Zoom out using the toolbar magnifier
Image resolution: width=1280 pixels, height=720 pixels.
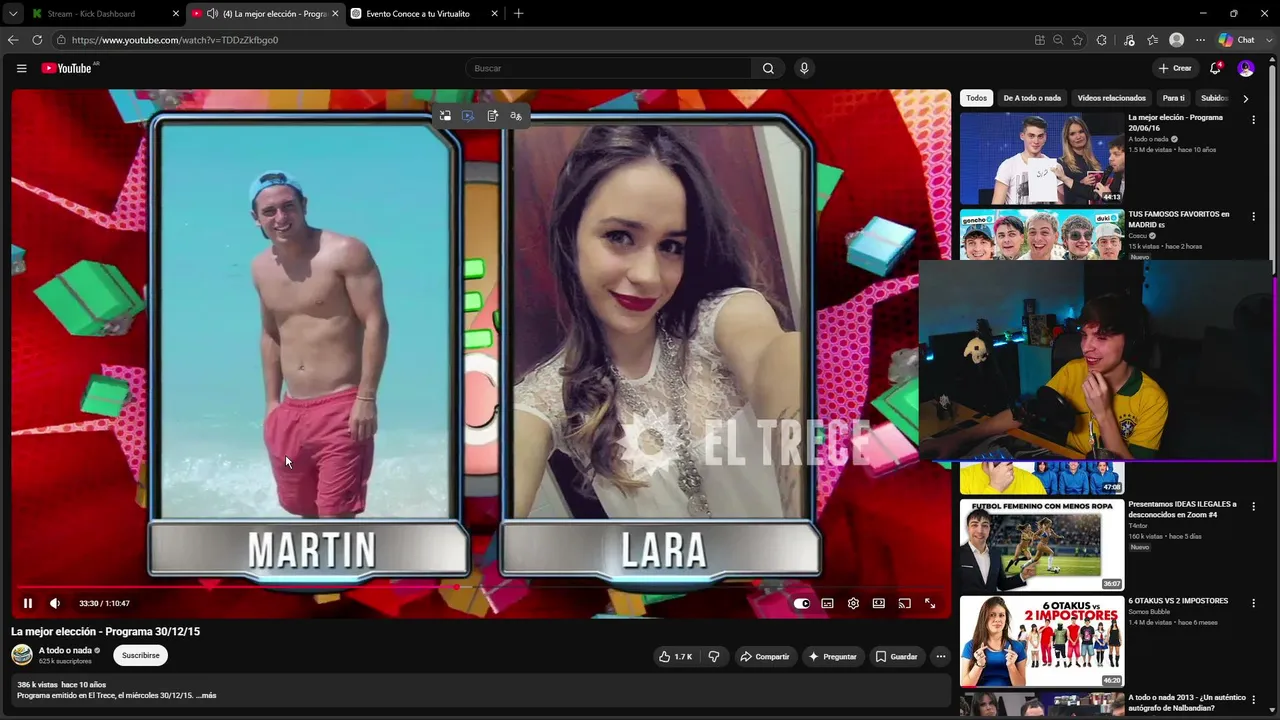point(1058,40)
